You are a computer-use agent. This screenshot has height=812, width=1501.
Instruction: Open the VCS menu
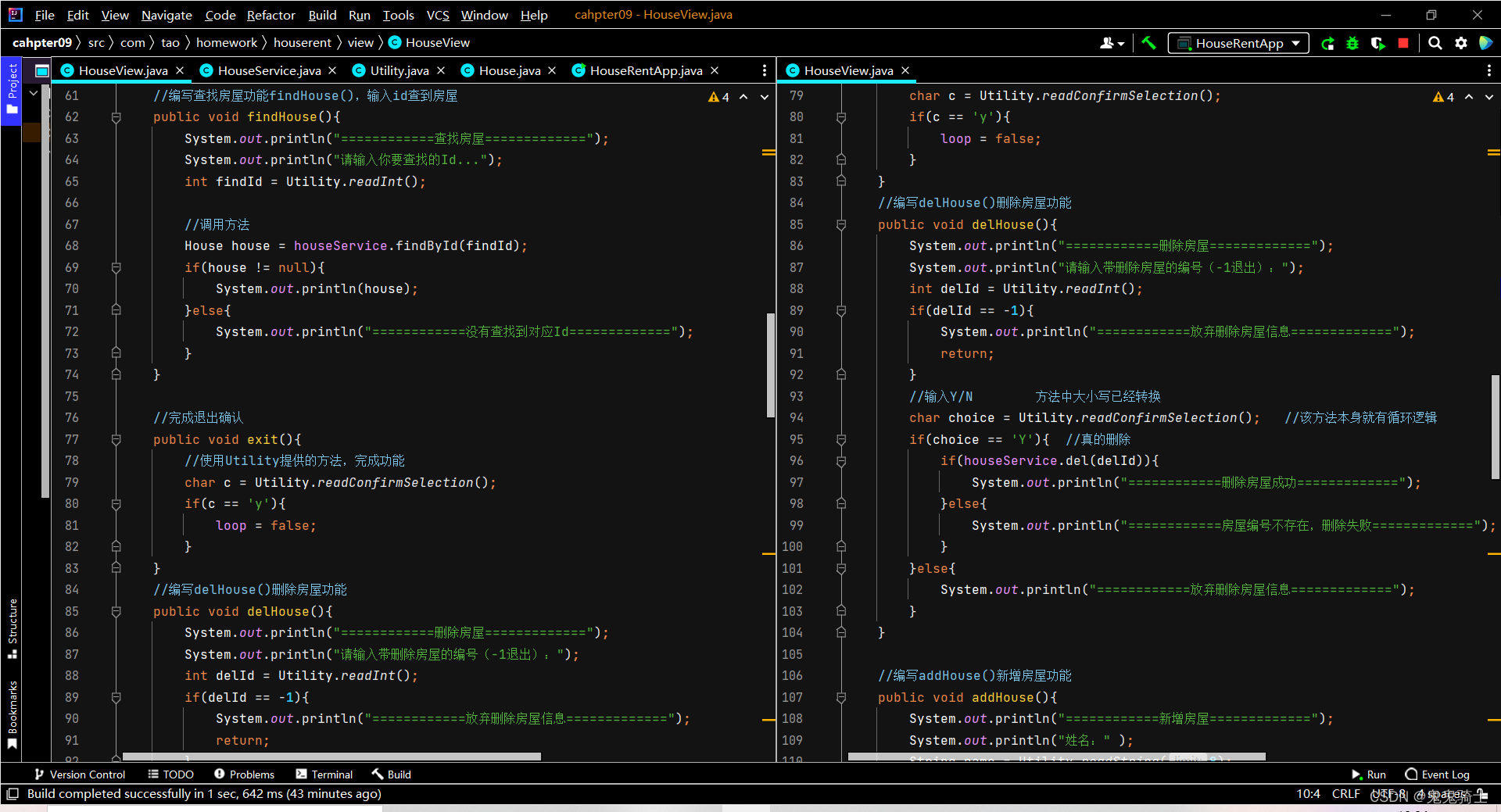pyautogui.click(x=438, y=15)
